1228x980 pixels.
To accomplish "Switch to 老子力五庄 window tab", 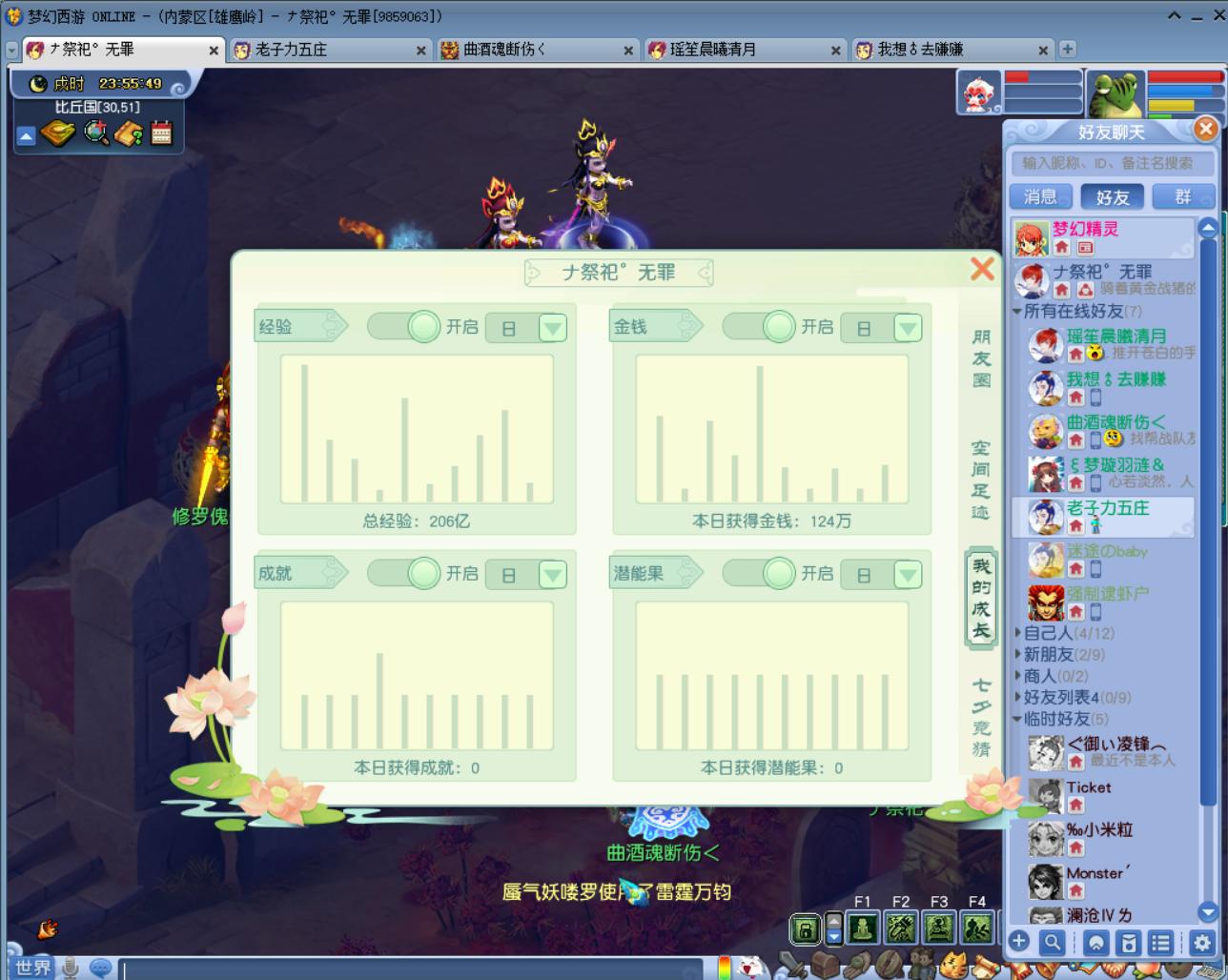I will tap(329, 50).
